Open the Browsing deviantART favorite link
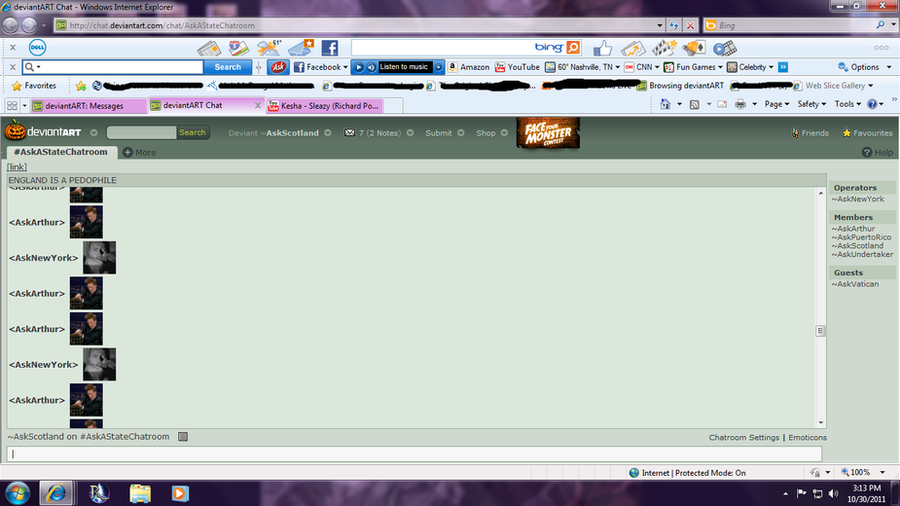900x506 pixels. point(681,85)
